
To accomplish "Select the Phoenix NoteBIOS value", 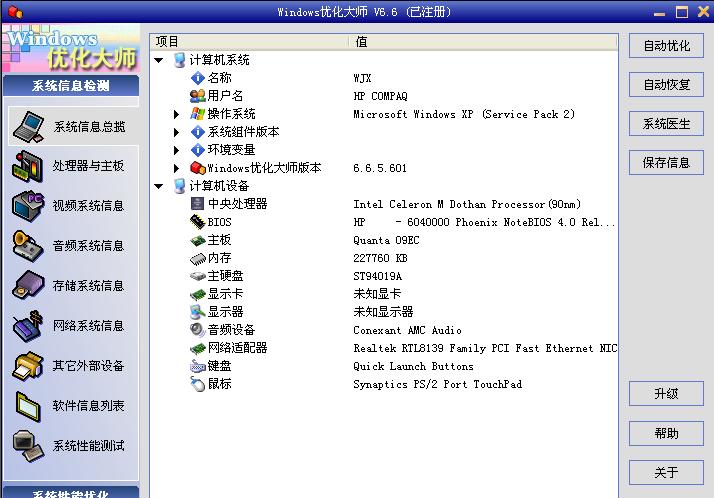I will click(x=484, y=222).
